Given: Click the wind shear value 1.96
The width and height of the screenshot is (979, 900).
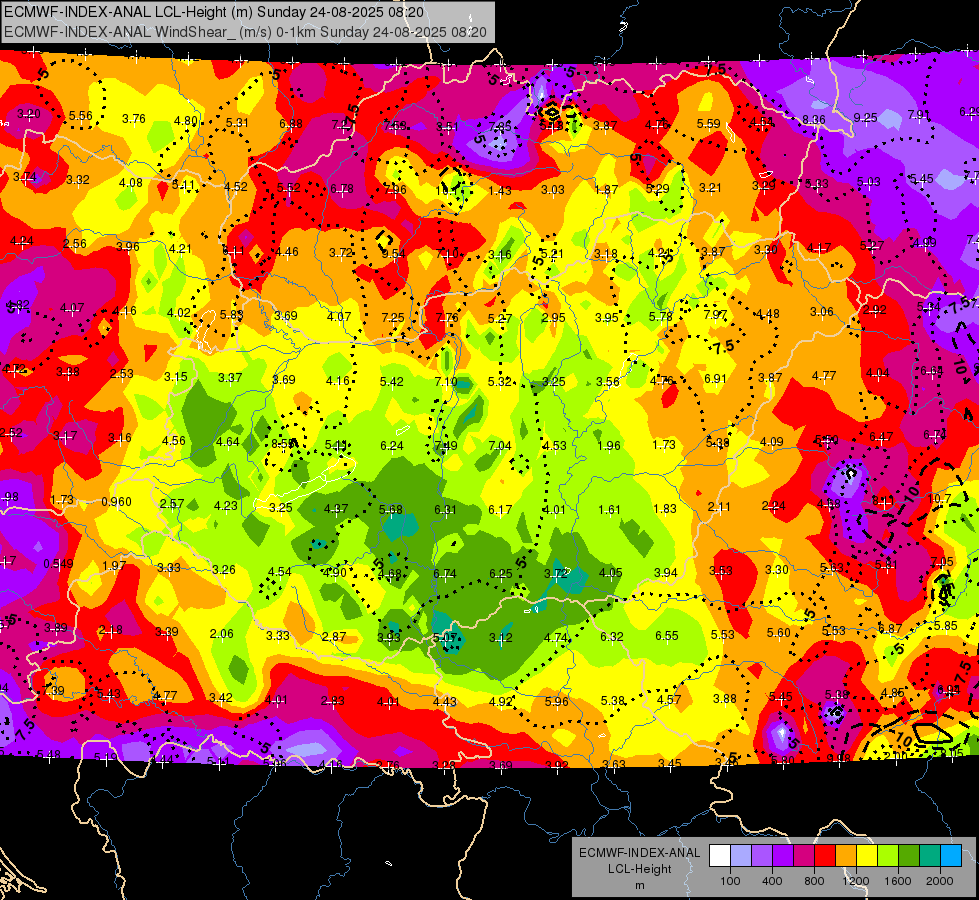Looking at the screenshot, I should [x=609, y=445].
